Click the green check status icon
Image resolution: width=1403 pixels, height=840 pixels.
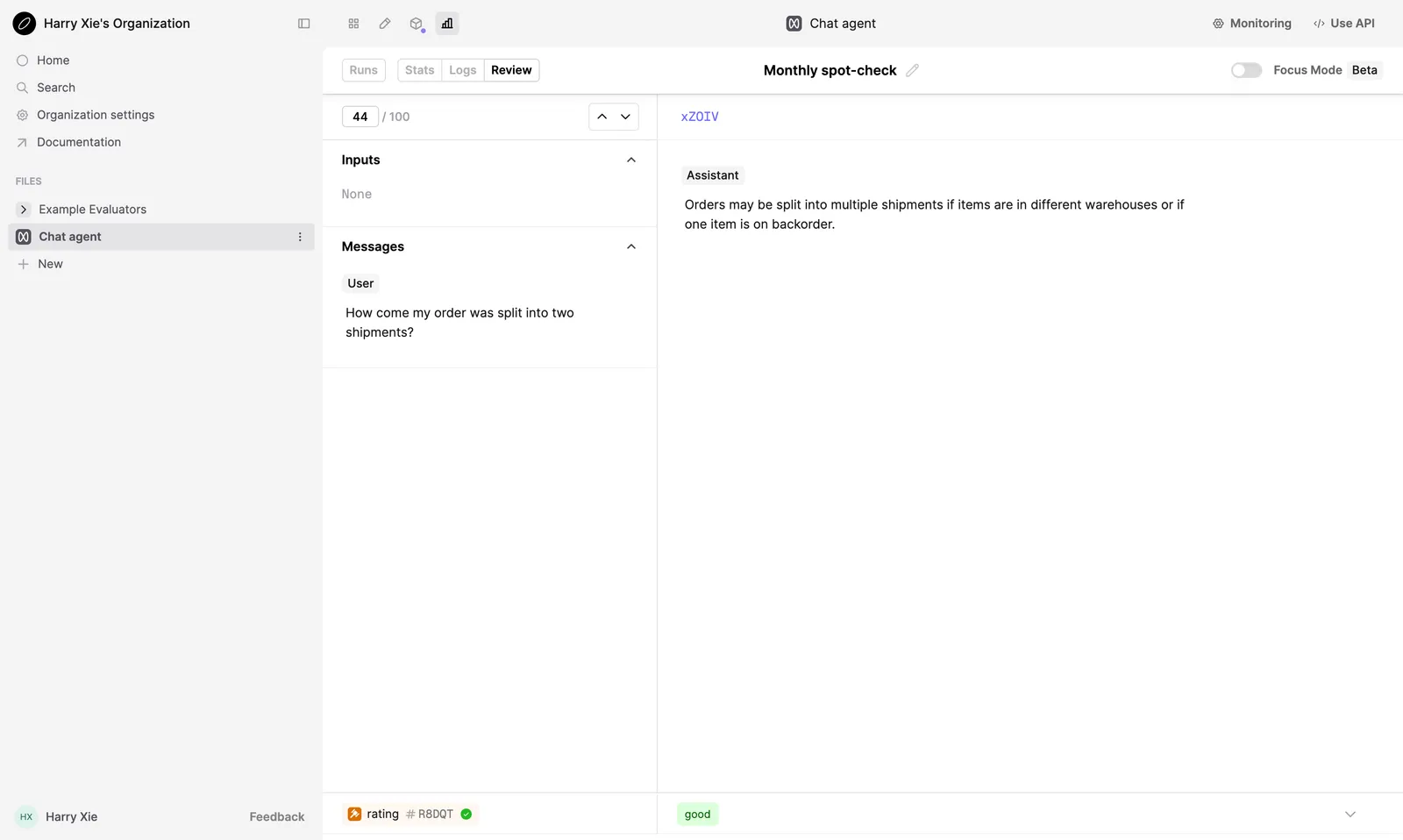click(x=466, y=814)
